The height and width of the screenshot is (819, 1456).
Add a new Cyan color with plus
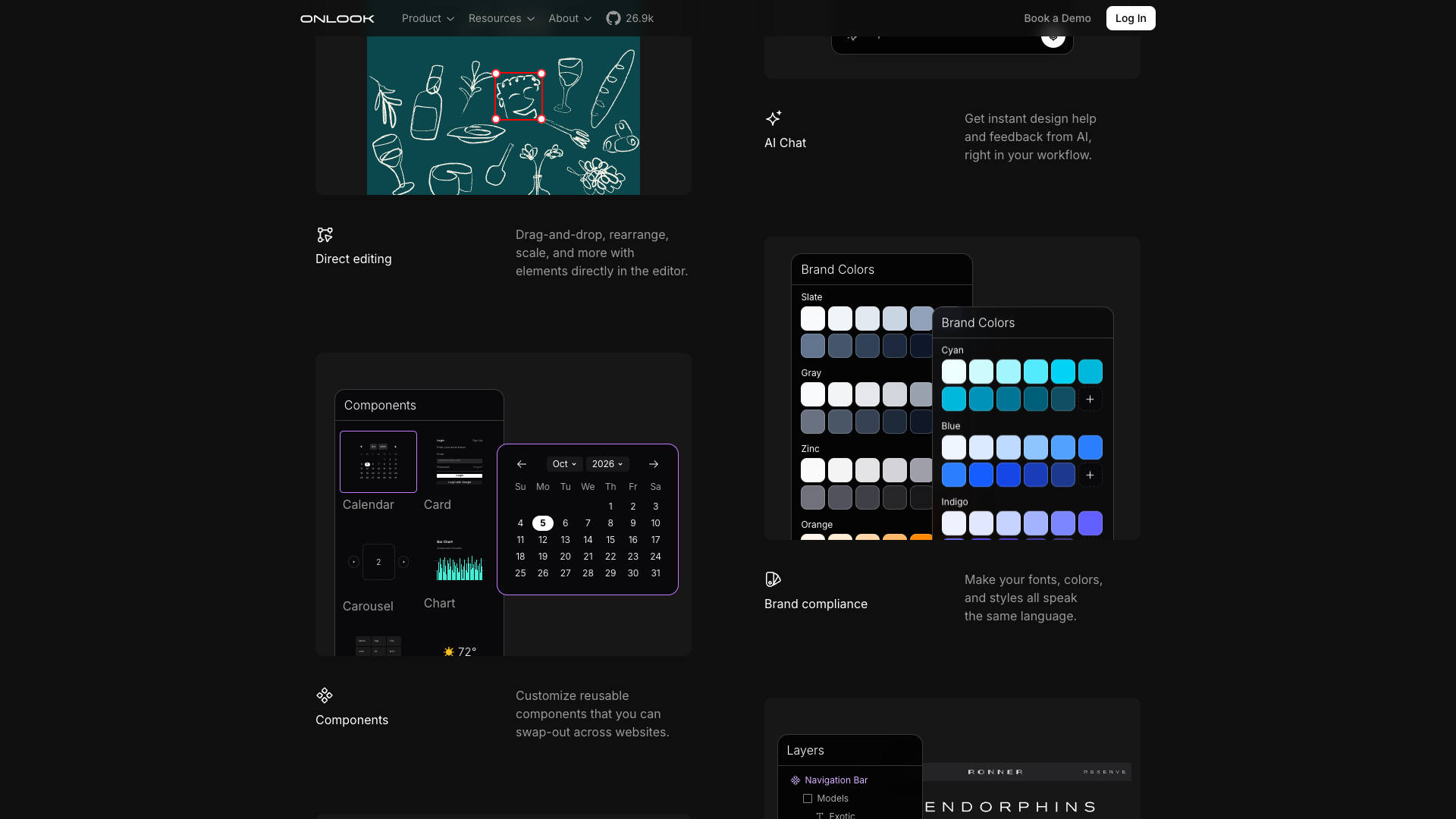[x=1090, y=399]
